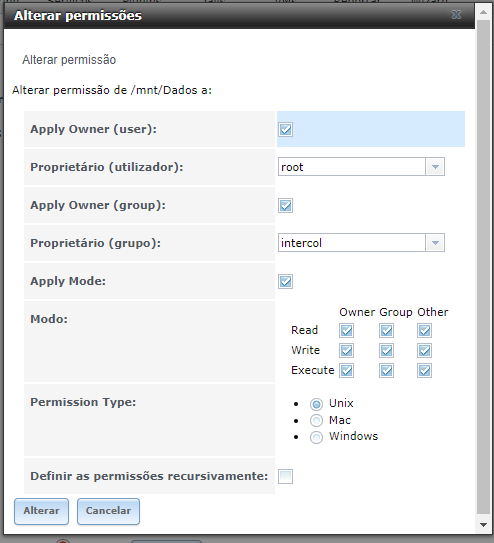Toggle Apply Owner (group) checkbox

tap(286, 205)
